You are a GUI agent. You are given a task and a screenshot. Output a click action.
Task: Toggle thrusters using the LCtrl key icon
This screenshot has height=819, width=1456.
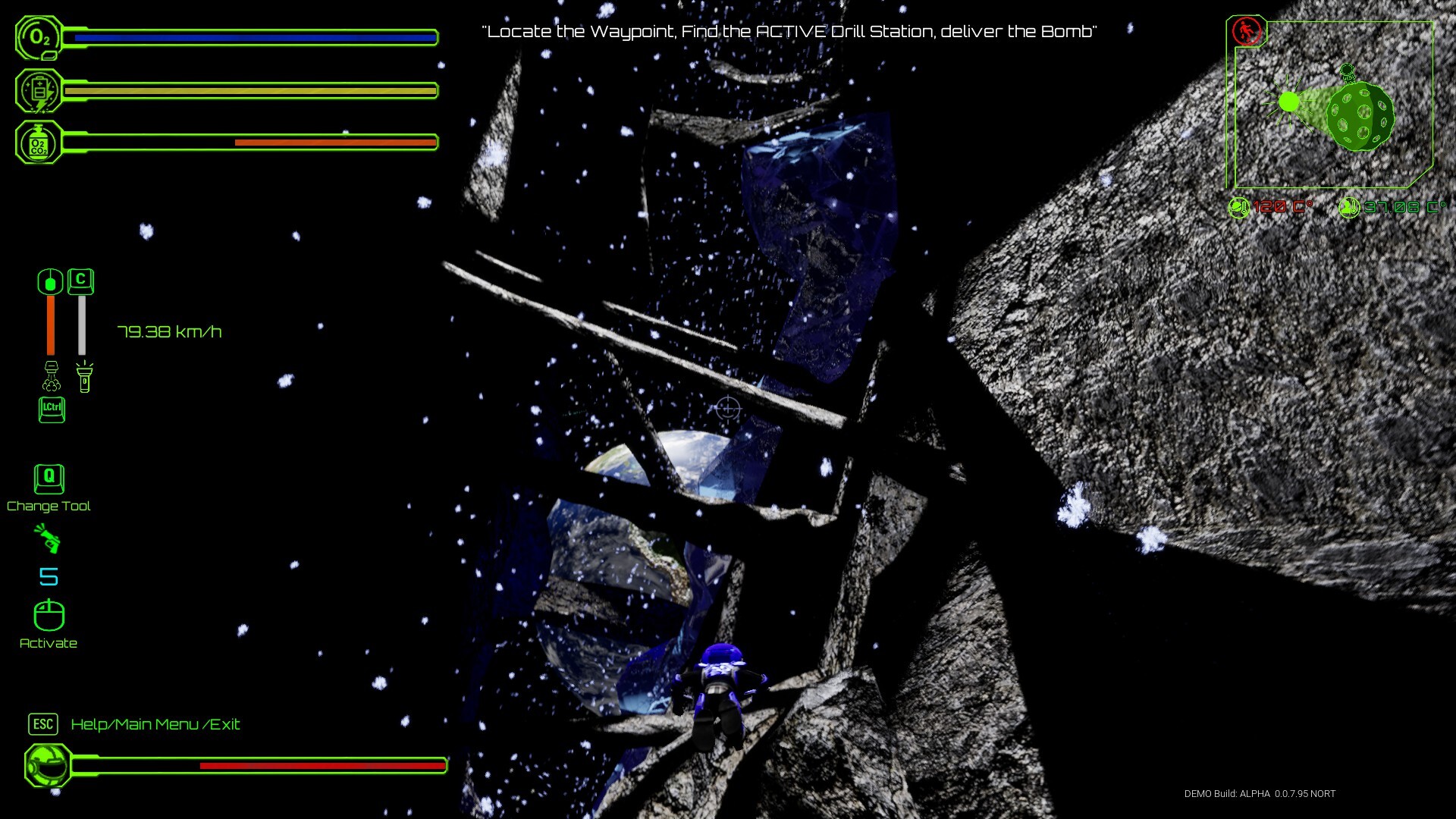pyautogui.click(x=51, y=409)
